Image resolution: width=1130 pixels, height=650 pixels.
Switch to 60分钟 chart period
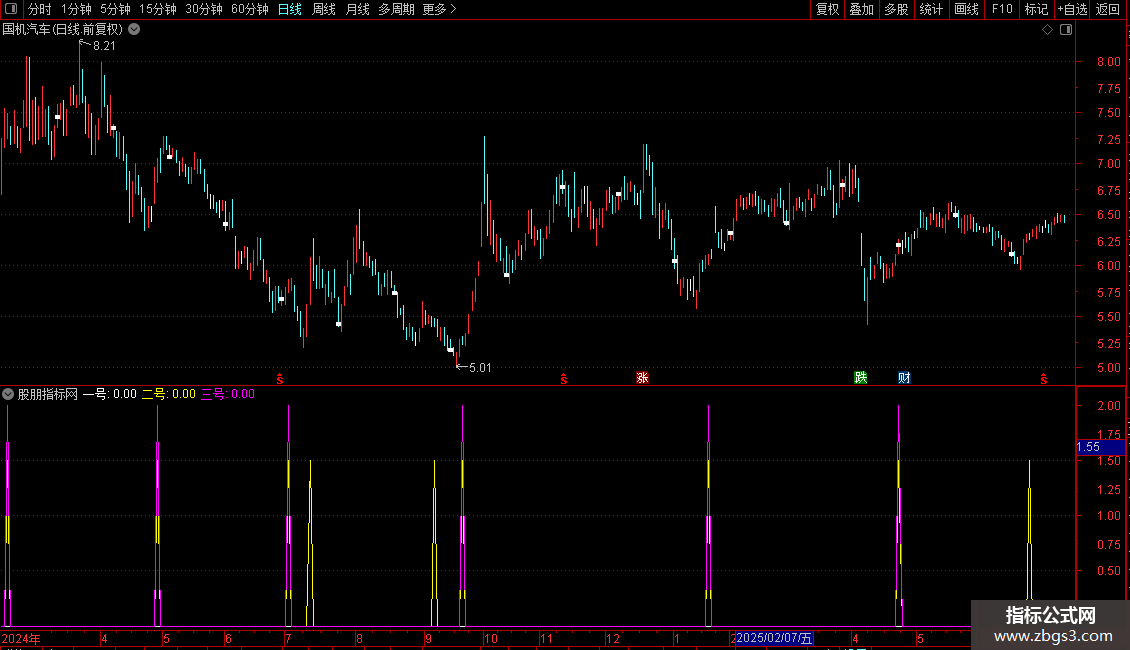249,9
